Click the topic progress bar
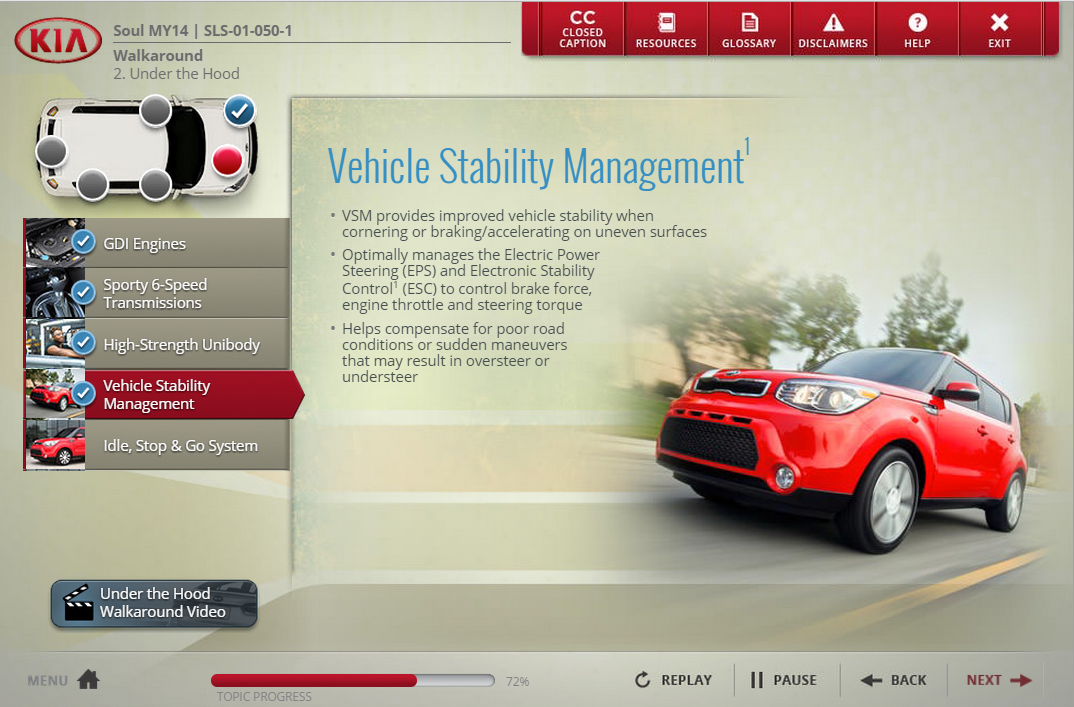 pyautogui.click(x=353, y=680)
